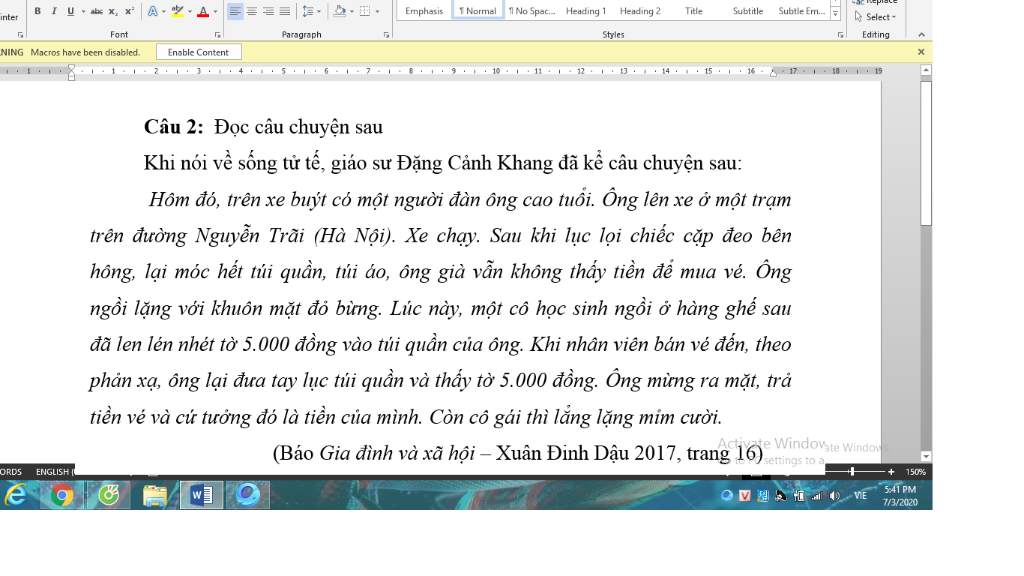The height and width of the screenshot is (576, 1024).
Task: Click Enable Content button
Action: point(199,52)
